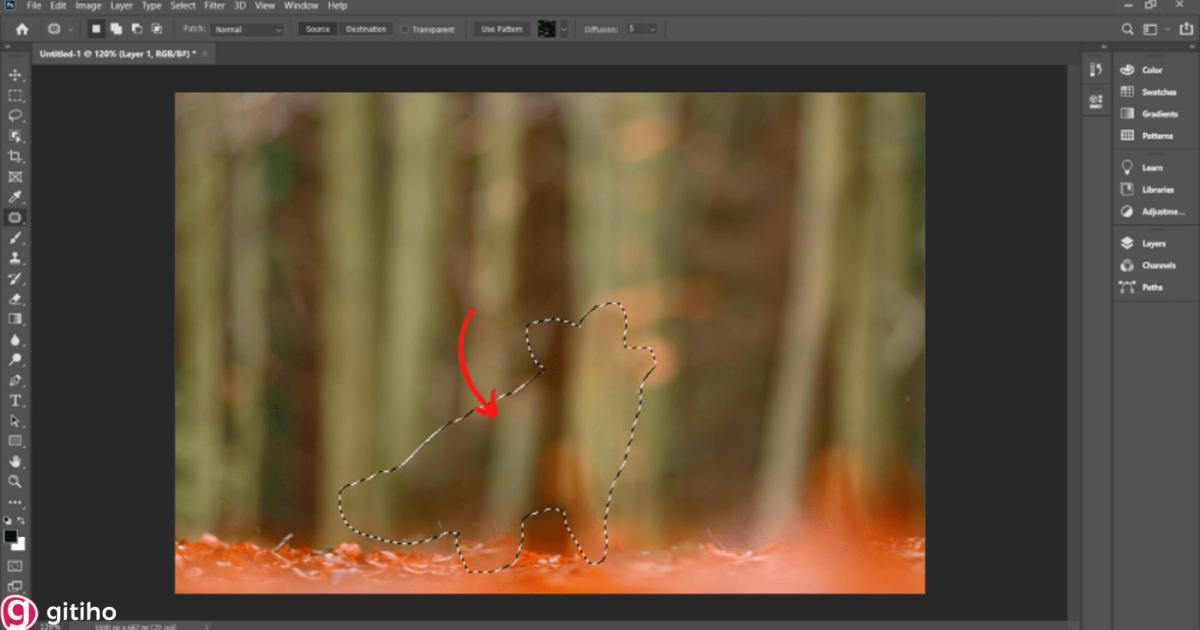Select the Move tool

pyautogui.click(x=14, y=74)
